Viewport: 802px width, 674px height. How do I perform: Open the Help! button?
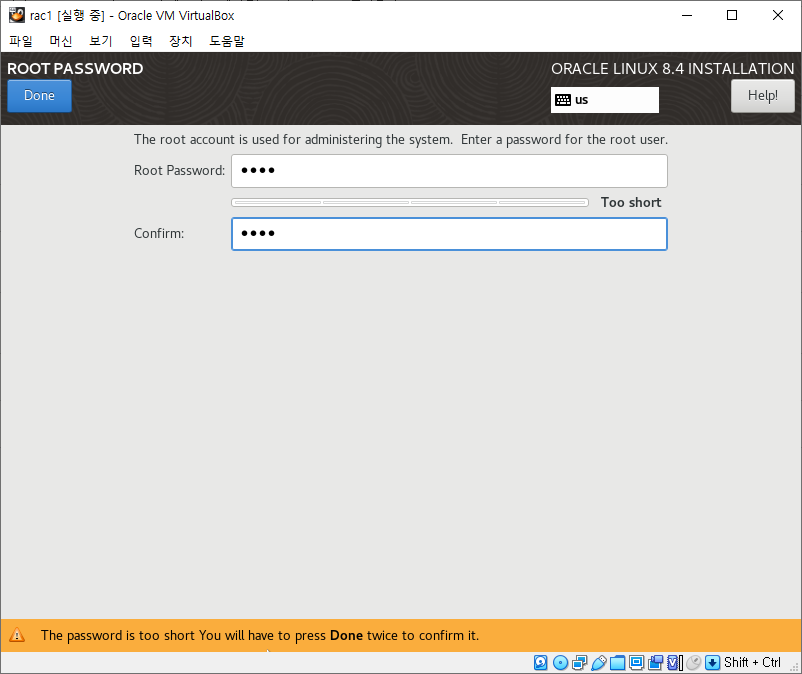(763, 96)
